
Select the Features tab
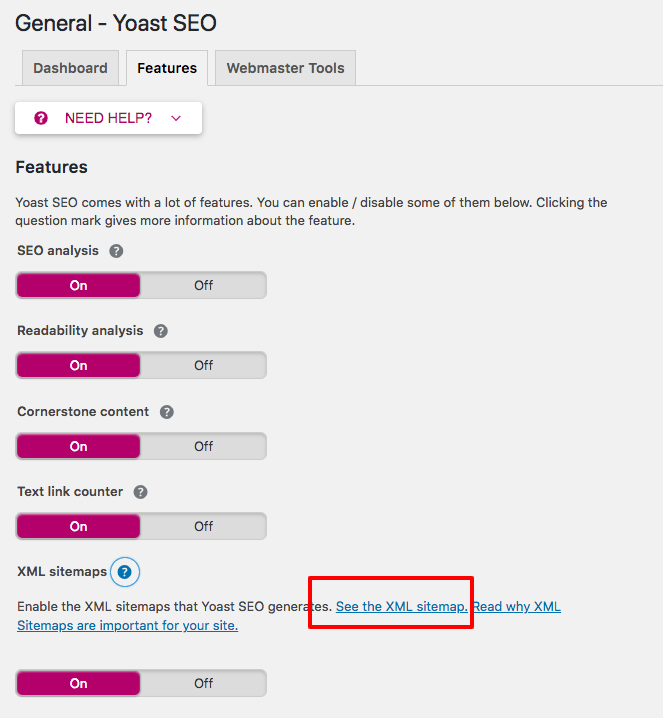(x=167, y=68)
